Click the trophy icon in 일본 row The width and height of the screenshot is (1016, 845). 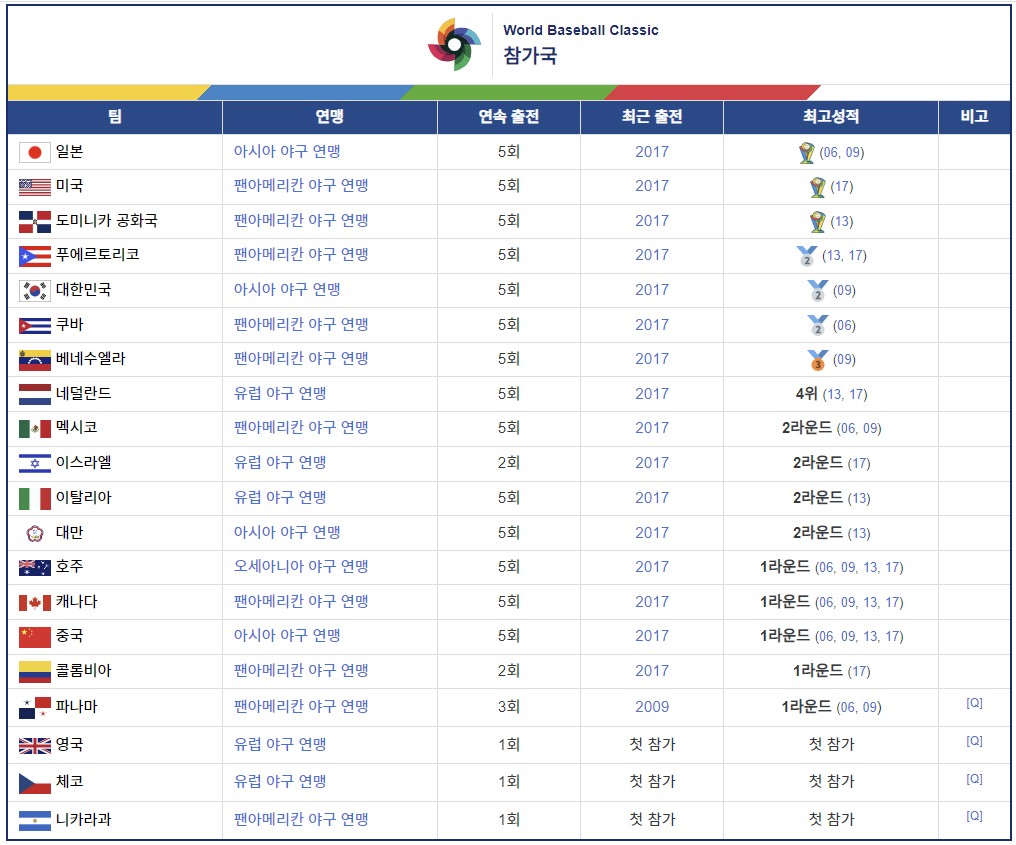point(807,152)
